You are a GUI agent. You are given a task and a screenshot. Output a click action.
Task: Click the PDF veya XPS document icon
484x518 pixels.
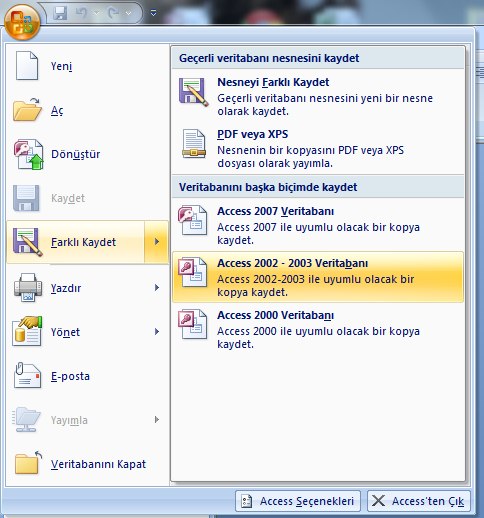pos(194,144)
